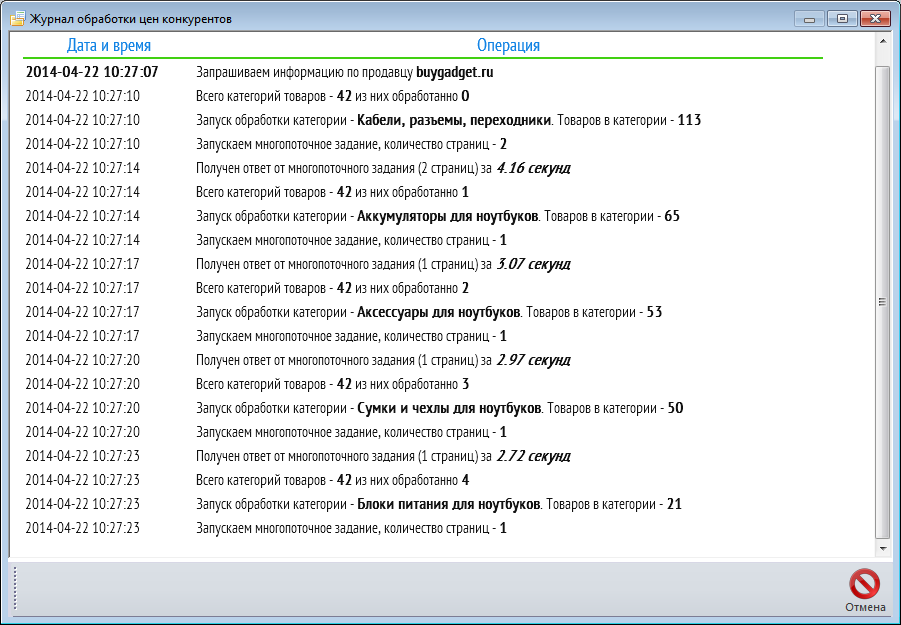Click the Операция column header
Viewport: 901px width, 625px height.
tap(509, 45)
